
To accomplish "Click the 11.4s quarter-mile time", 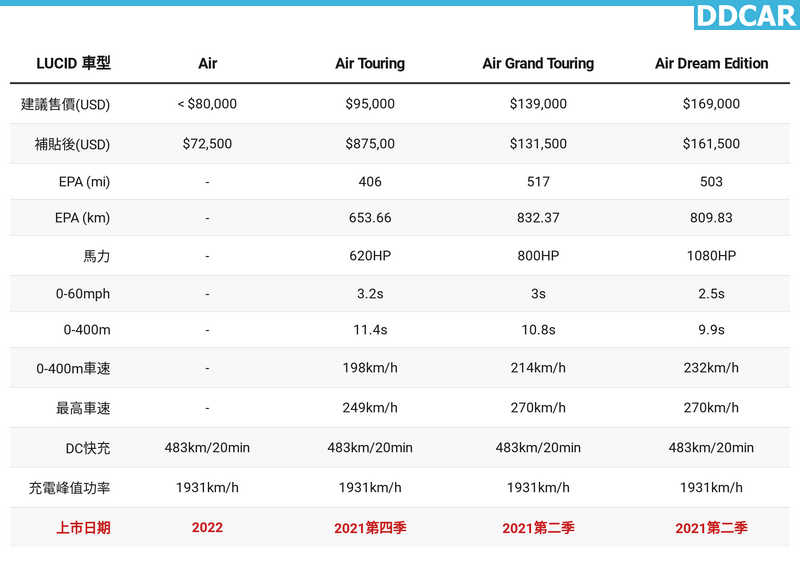I will (370, 330).
